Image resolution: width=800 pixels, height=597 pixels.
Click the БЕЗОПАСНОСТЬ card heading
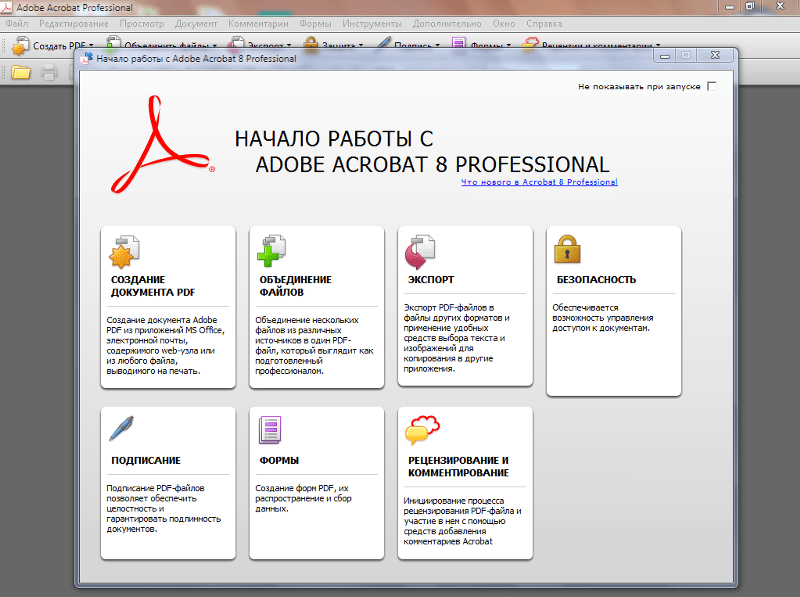point(596,280)
